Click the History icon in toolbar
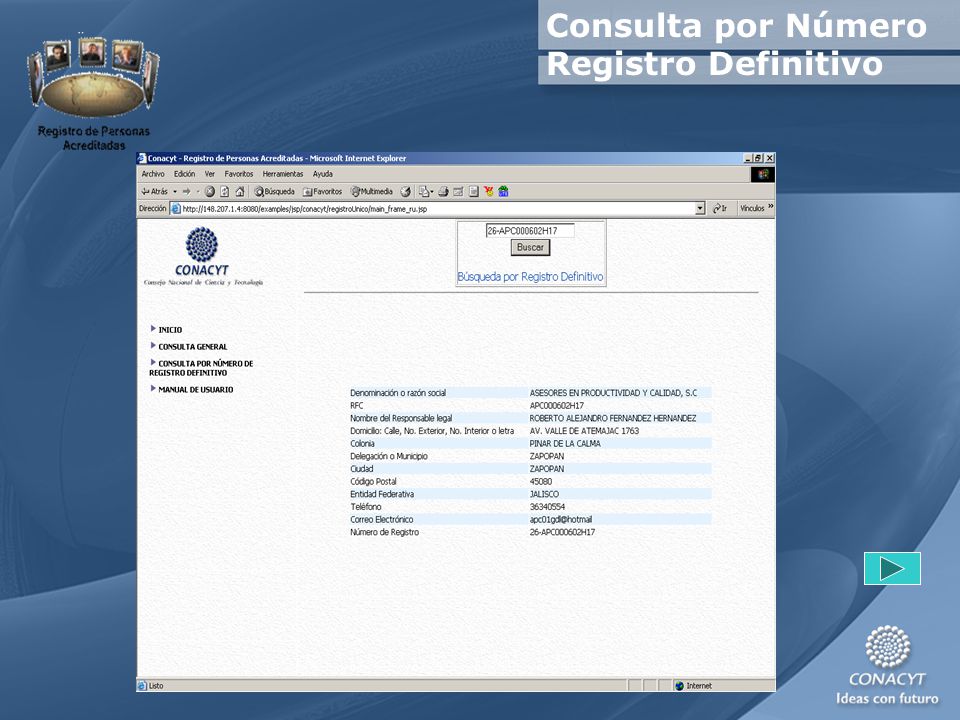The image size is (960, 720). [x=405, y=192]
